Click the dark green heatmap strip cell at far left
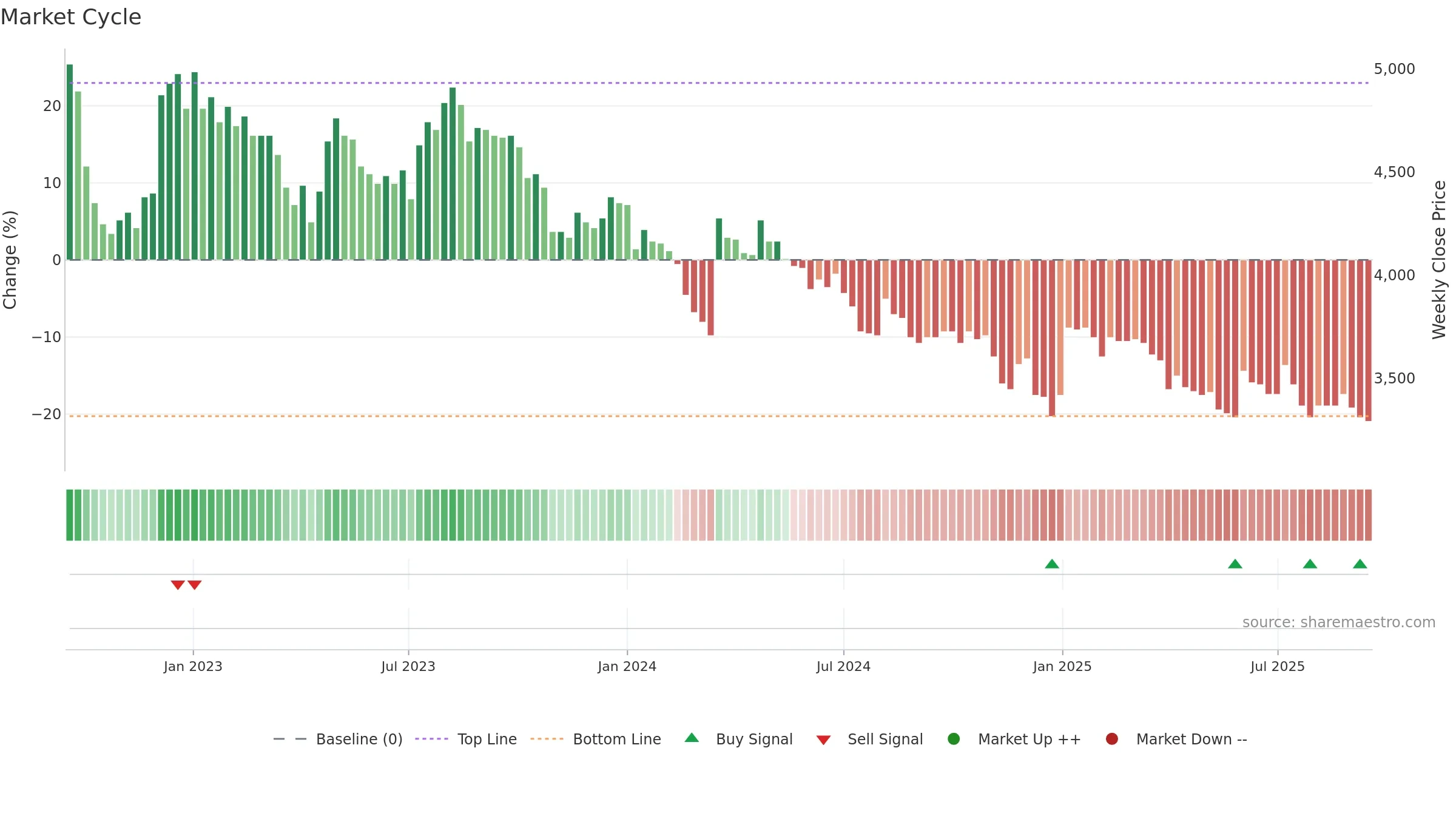Image resolution: width=1456 pixels, height=819 pixels. (x=70, y=515)
